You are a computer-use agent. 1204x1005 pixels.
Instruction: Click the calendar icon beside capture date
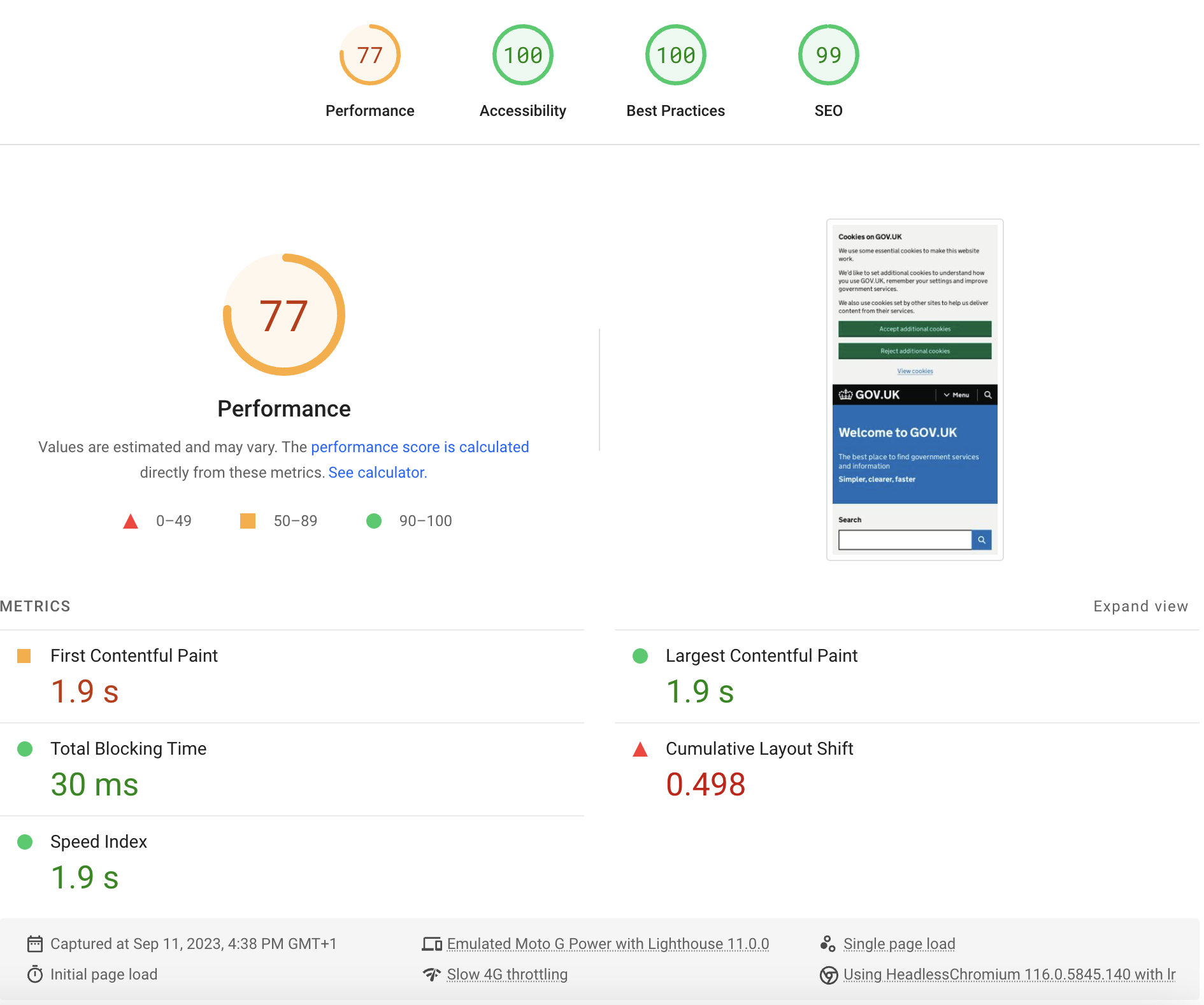(x=35, y=943)
